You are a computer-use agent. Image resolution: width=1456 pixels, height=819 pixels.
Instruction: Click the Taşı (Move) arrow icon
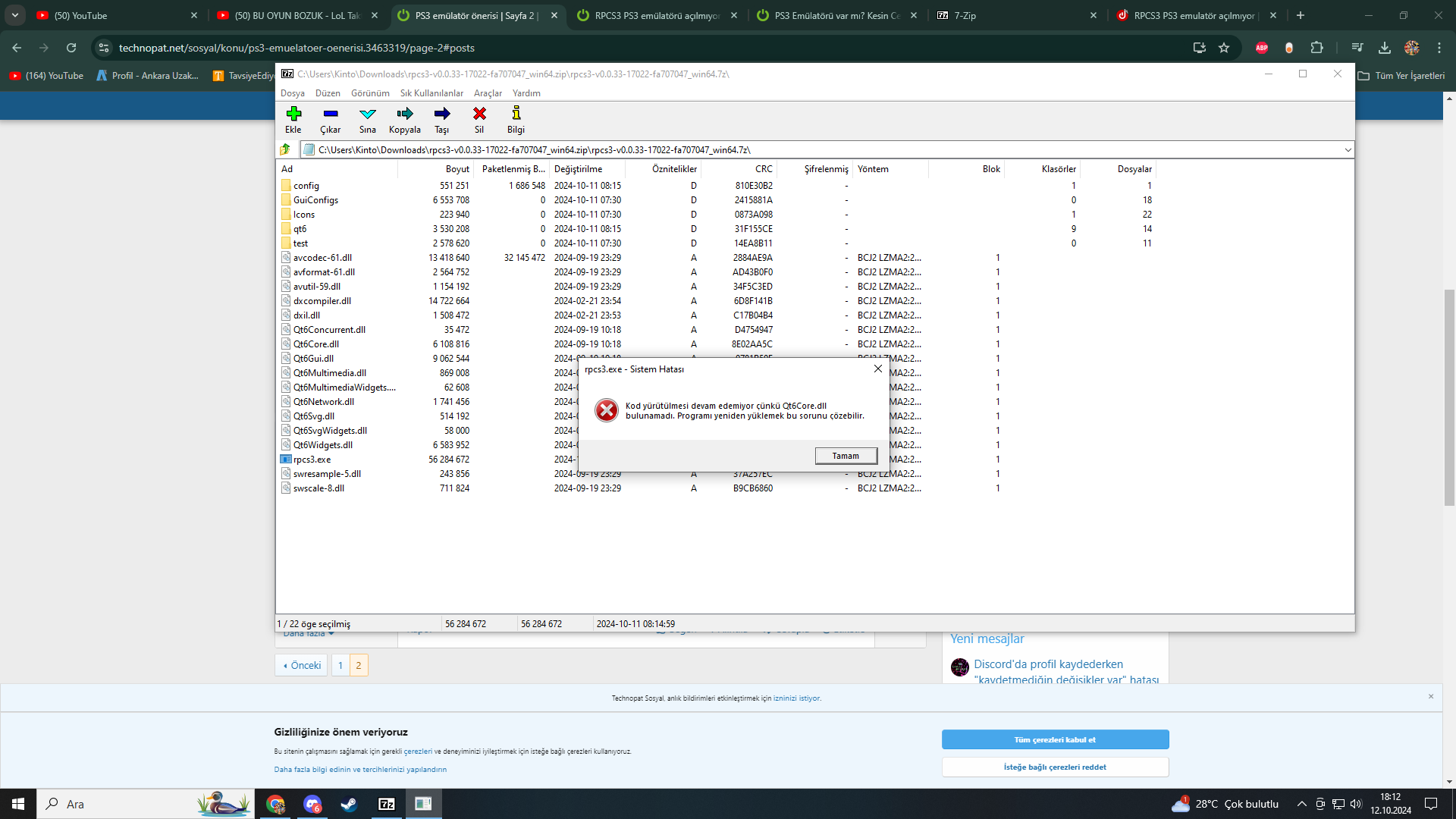[x=442, y=114]
